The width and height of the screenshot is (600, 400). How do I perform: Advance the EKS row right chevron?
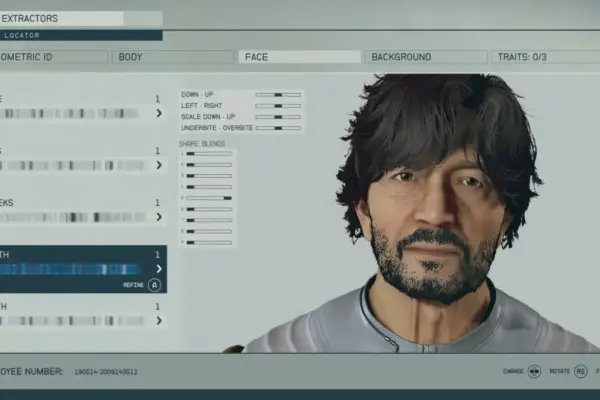point(159,217)
